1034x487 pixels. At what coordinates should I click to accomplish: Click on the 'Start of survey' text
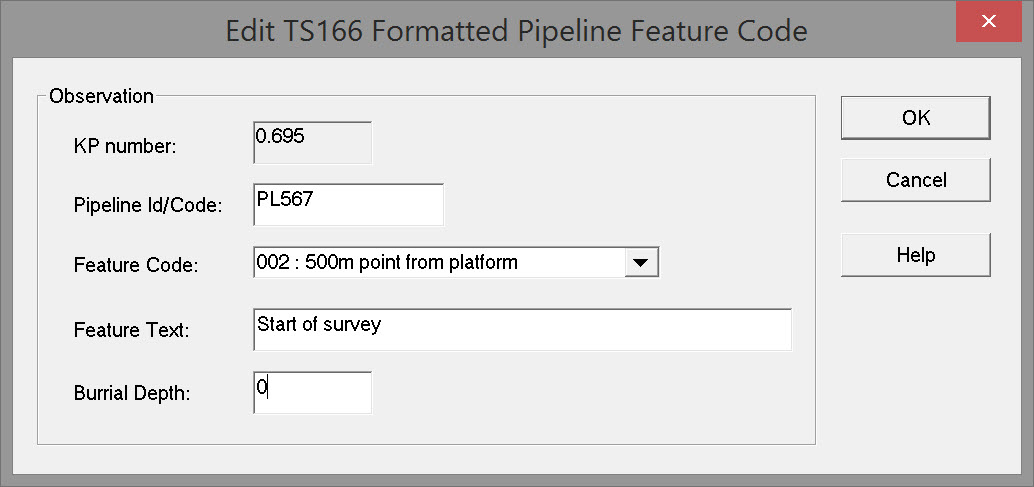click(x=319, y=324)
